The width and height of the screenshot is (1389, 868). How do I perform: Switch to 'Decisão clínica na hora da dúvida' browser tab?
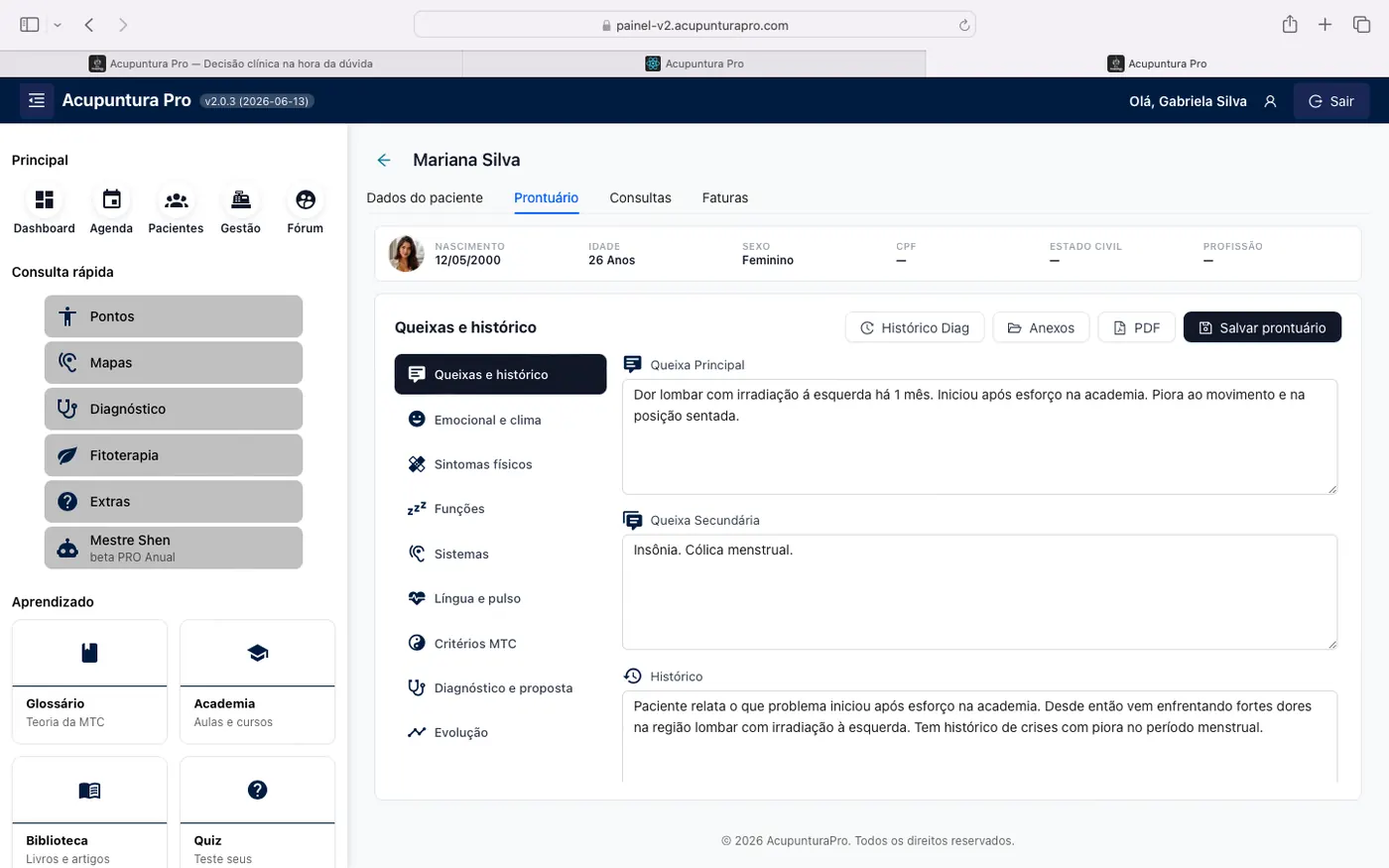(x=231, y=63)
